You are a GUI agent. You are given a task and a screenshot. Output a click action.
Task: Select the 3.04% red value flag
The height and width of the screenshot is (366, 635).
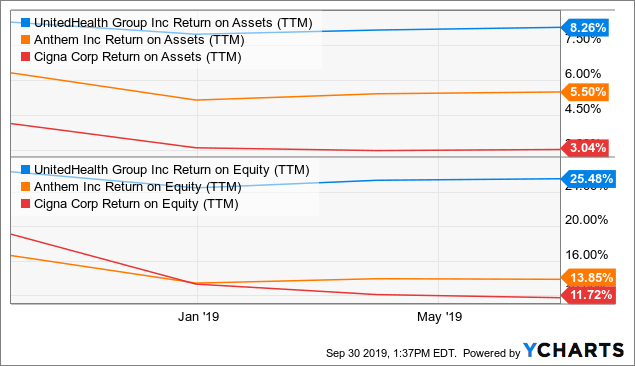click(585, 148)
